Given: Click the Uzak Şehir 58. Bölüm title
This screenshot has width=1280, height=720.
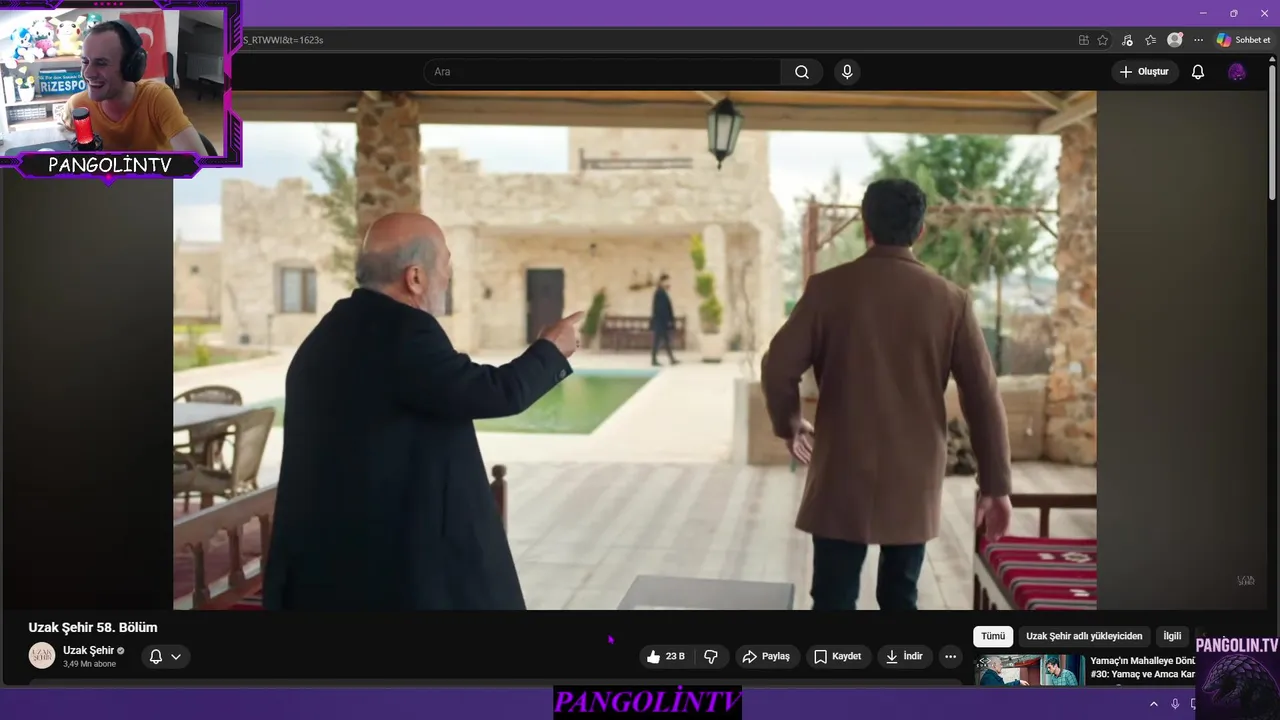Looking at the screenshot, I should tap(93, 627).
